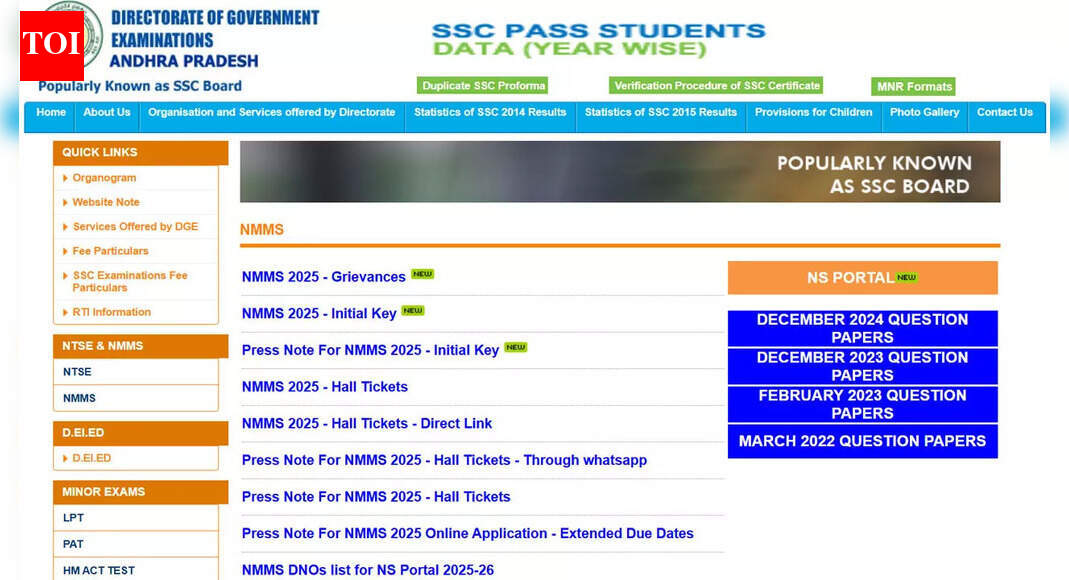
Task: Select the Contact Us menu item
Action: pos(1005,113)
